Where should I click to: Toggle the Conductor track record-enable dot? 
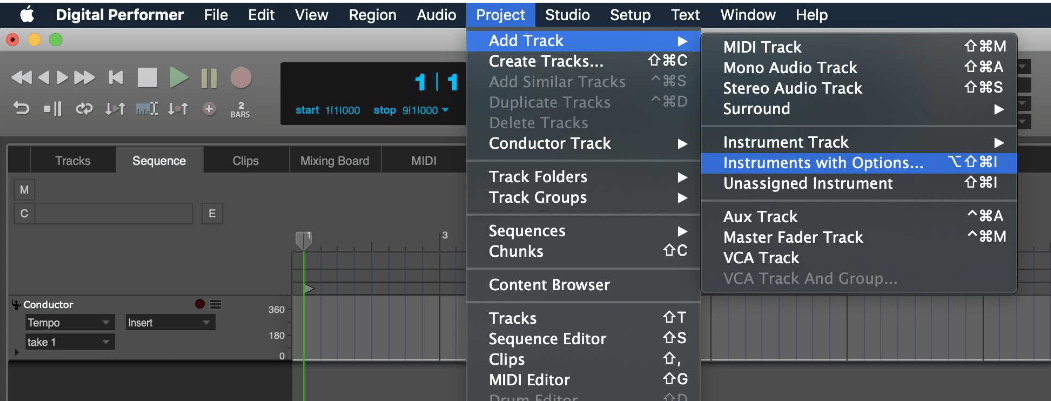coord(200,304)
